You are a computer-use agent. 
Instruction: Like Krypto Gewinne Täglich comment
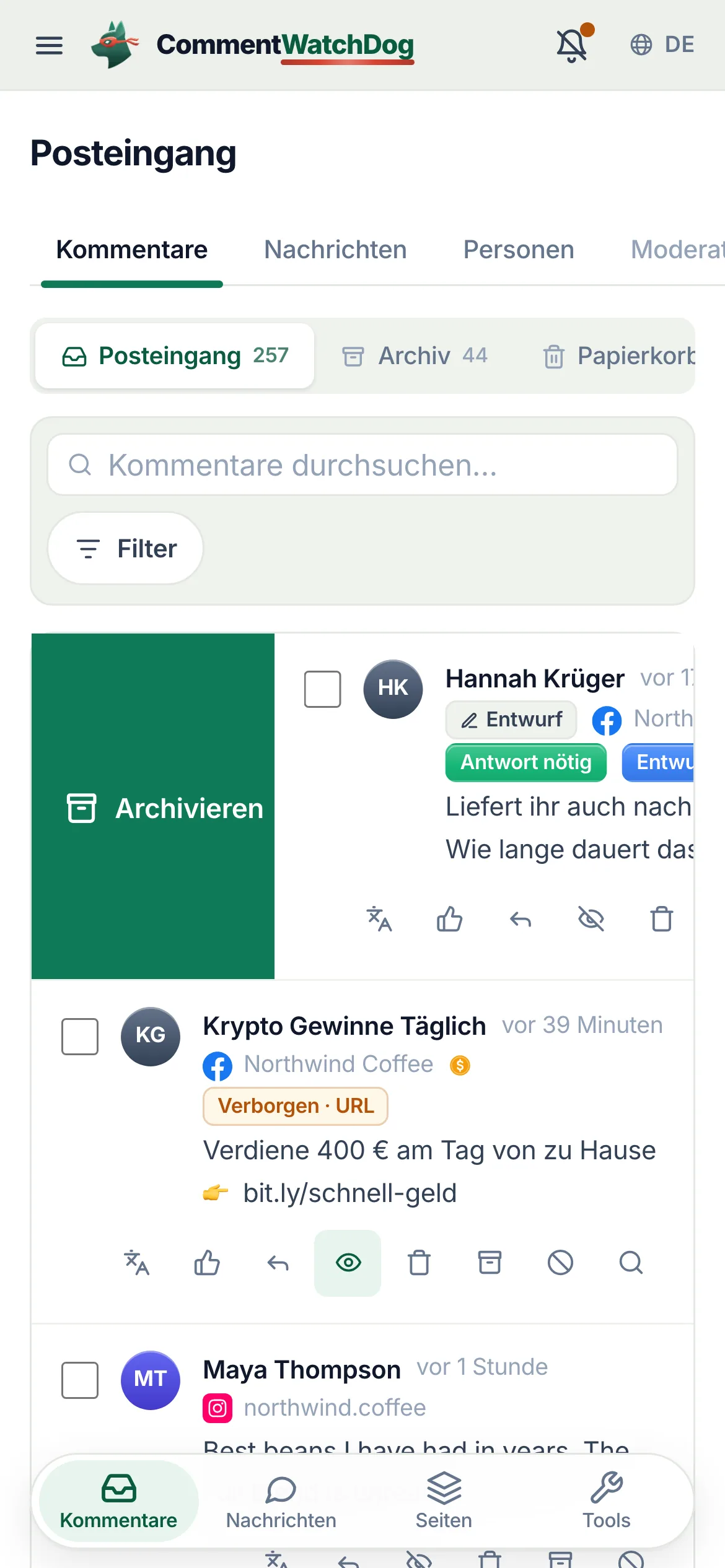(207, 1263)
